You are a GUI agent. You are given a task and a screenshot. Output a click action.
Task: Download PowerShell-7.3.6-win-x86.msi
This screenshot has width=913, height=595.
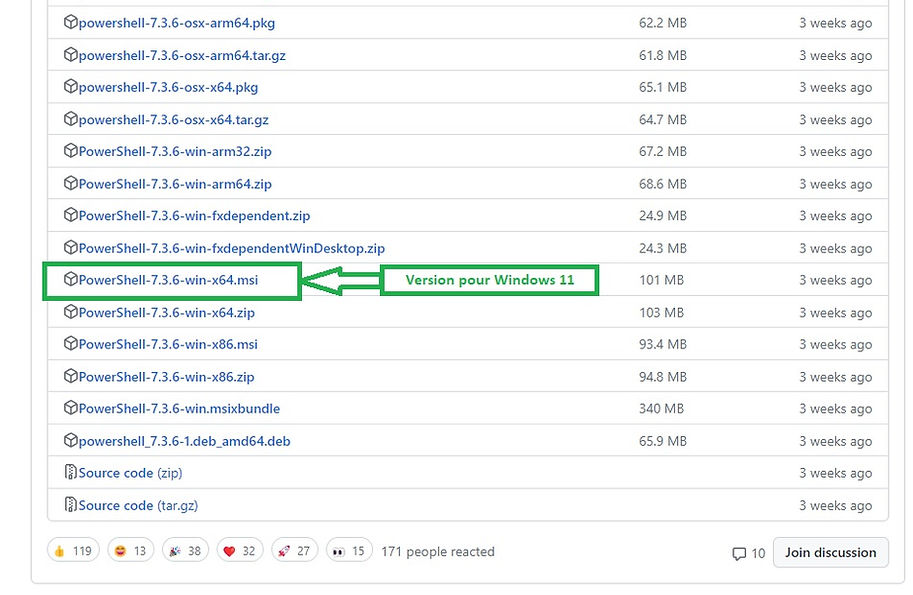tap(168, 345)
